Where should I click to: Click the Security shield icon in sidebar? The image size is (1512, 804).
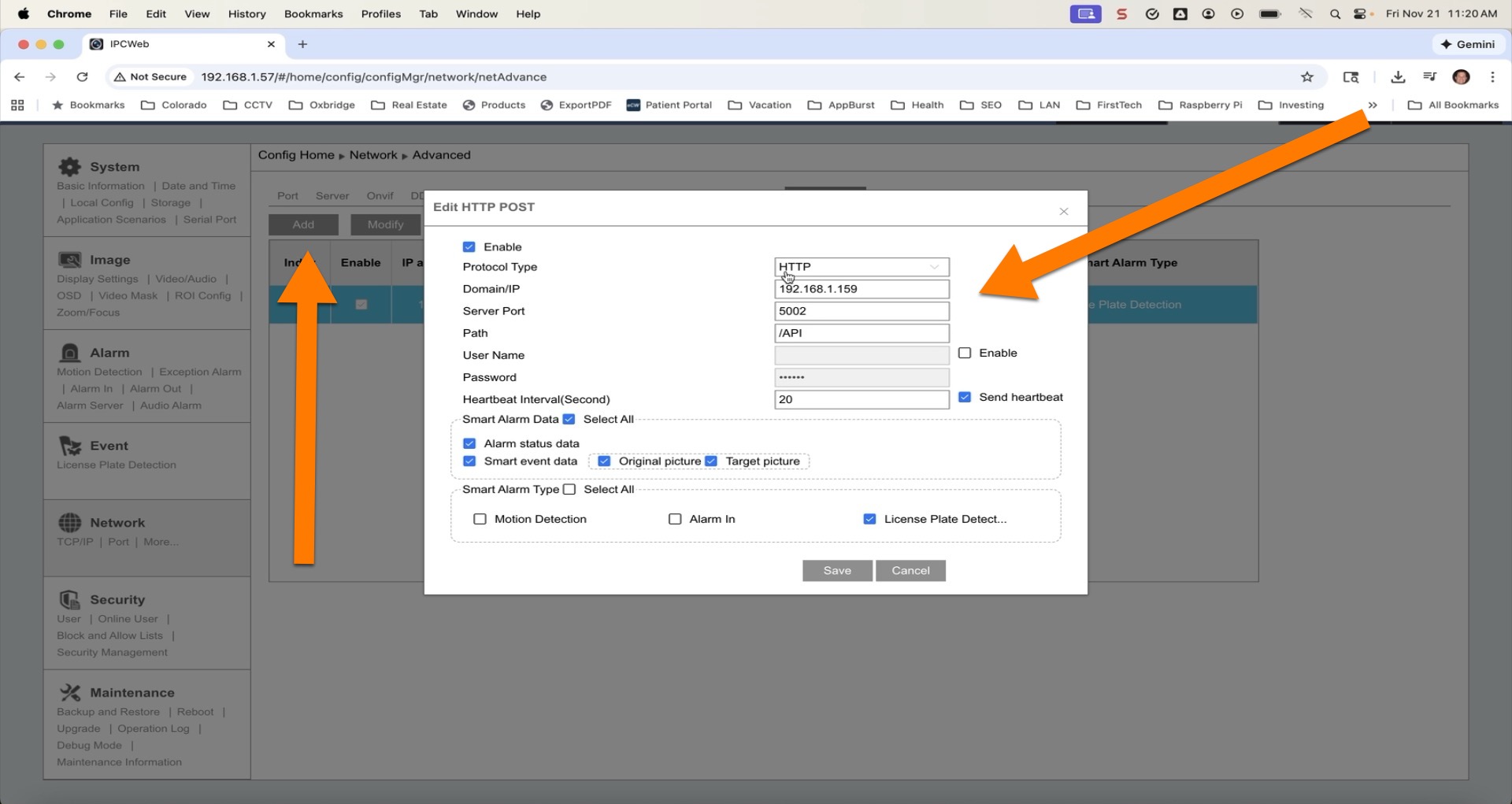(x=70, y=600)
